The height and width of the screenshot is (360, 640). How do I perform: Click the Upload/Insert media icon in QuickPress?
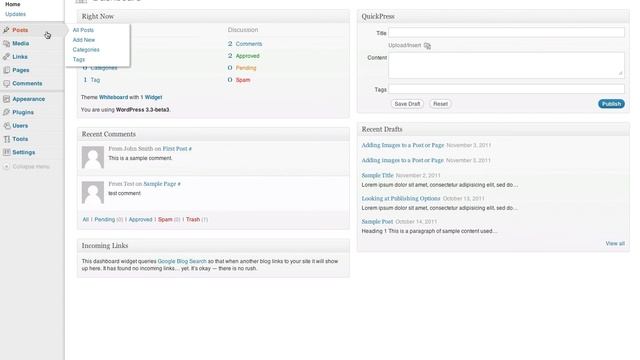click(x=427, y=46)
